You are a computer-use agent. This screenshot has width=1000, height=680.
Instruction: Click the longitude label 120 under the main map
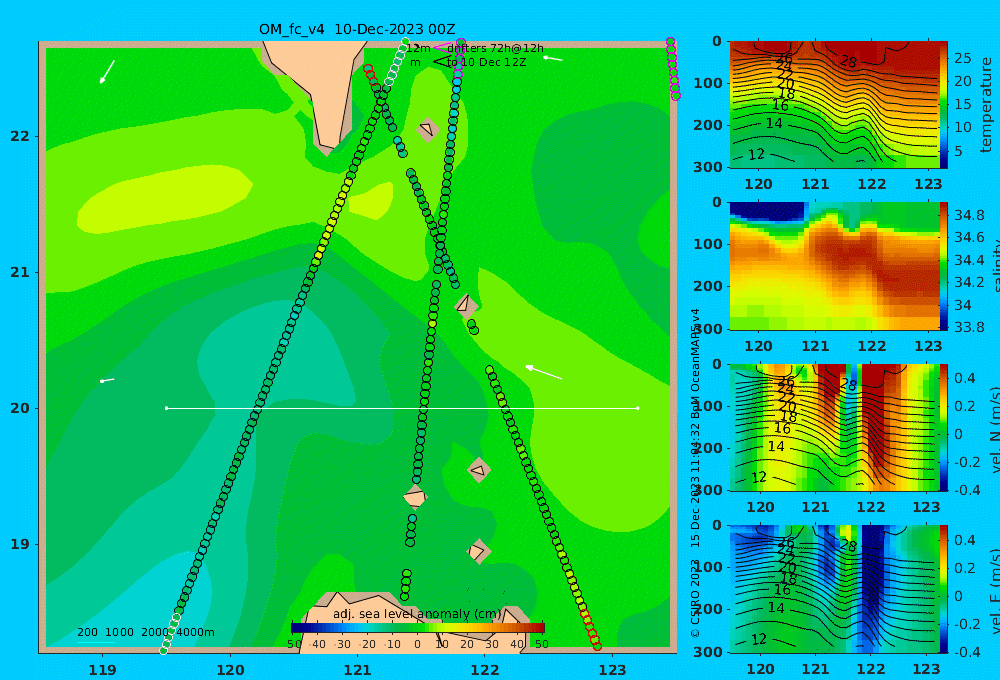point(230,670)
